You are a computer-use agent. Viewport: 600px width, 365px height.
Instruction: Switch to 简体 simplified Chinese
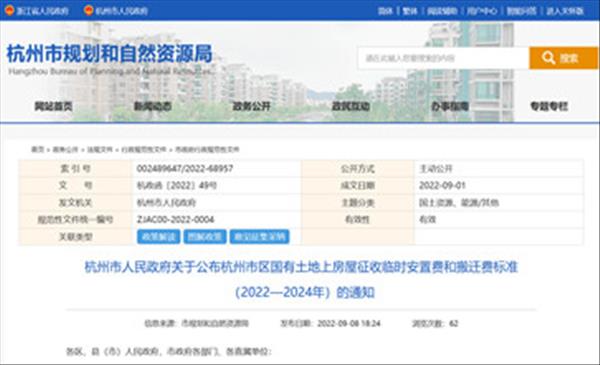pyautogui.click(x=385, y=11)
